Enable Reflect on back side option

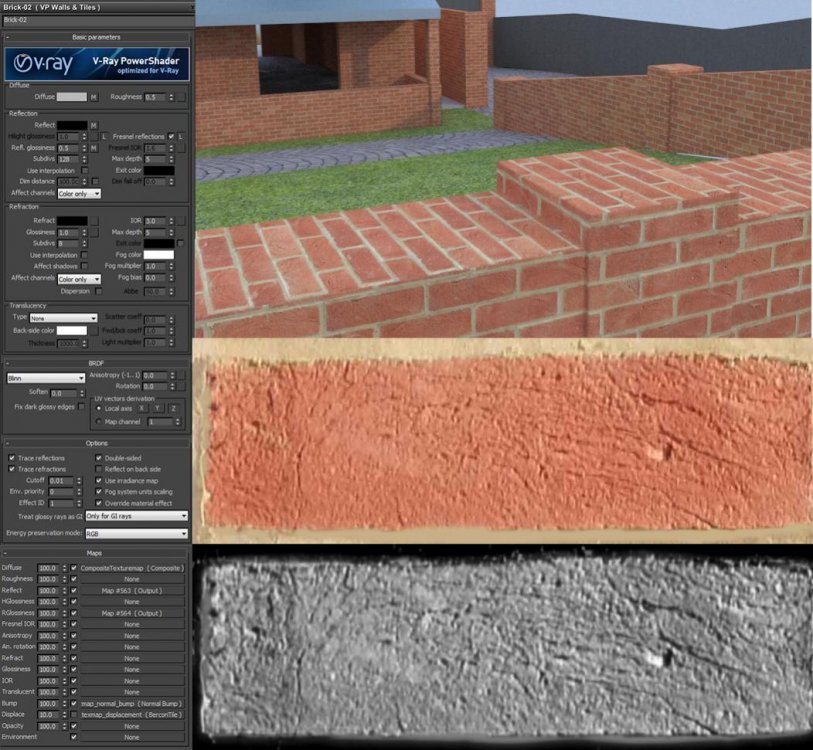click(x=98, y=469)
